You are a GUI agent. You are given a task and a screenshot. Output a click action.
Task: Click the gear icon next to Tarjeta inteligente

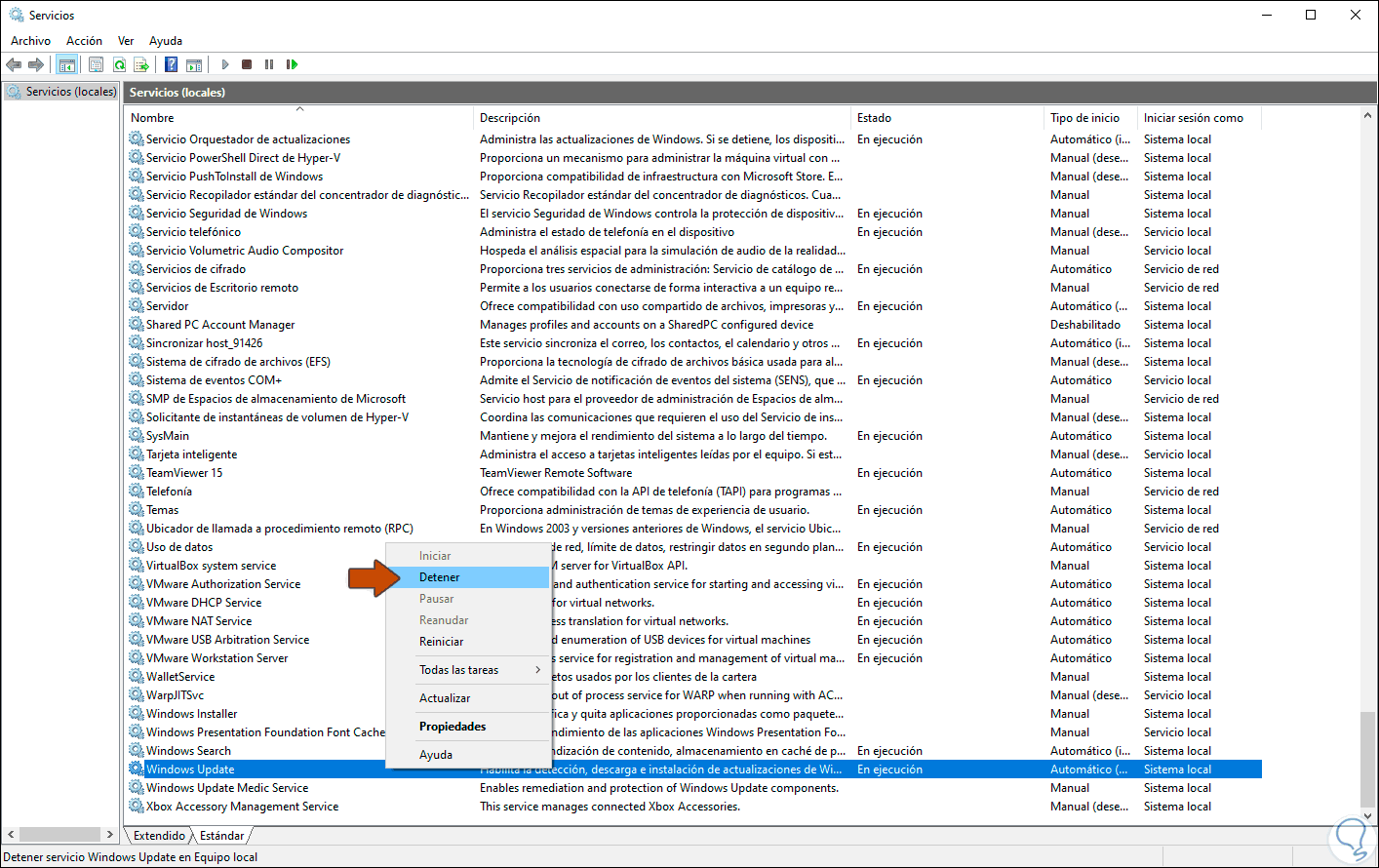137,454
